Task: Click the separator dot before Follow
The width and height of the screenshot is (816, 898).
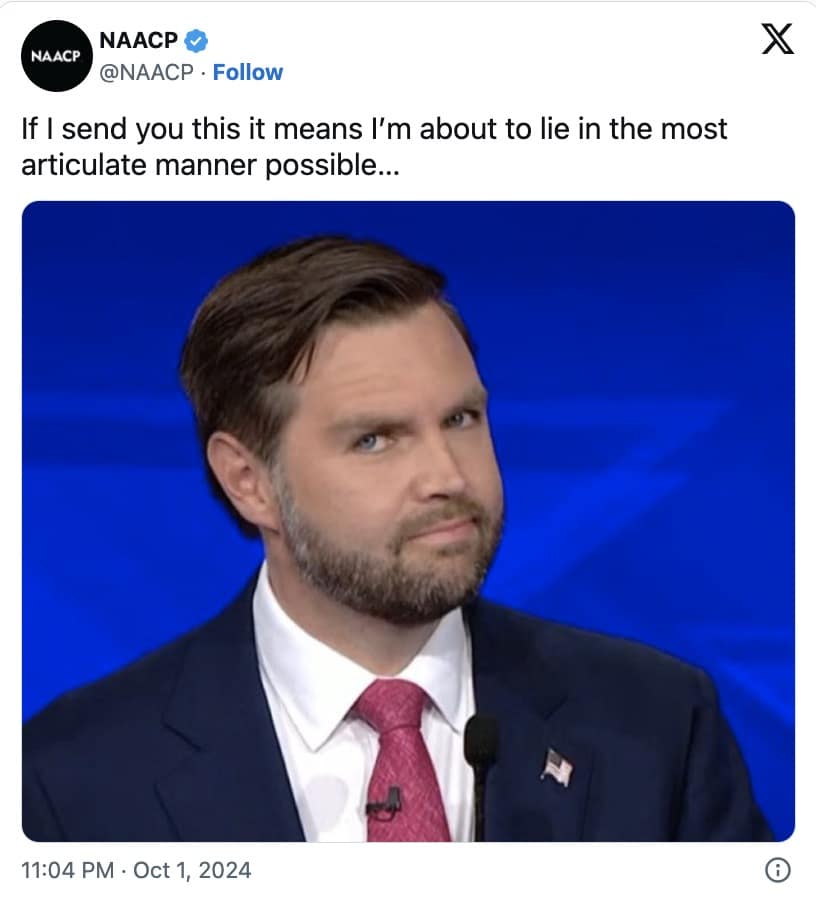Action: [x=203, y=73]
